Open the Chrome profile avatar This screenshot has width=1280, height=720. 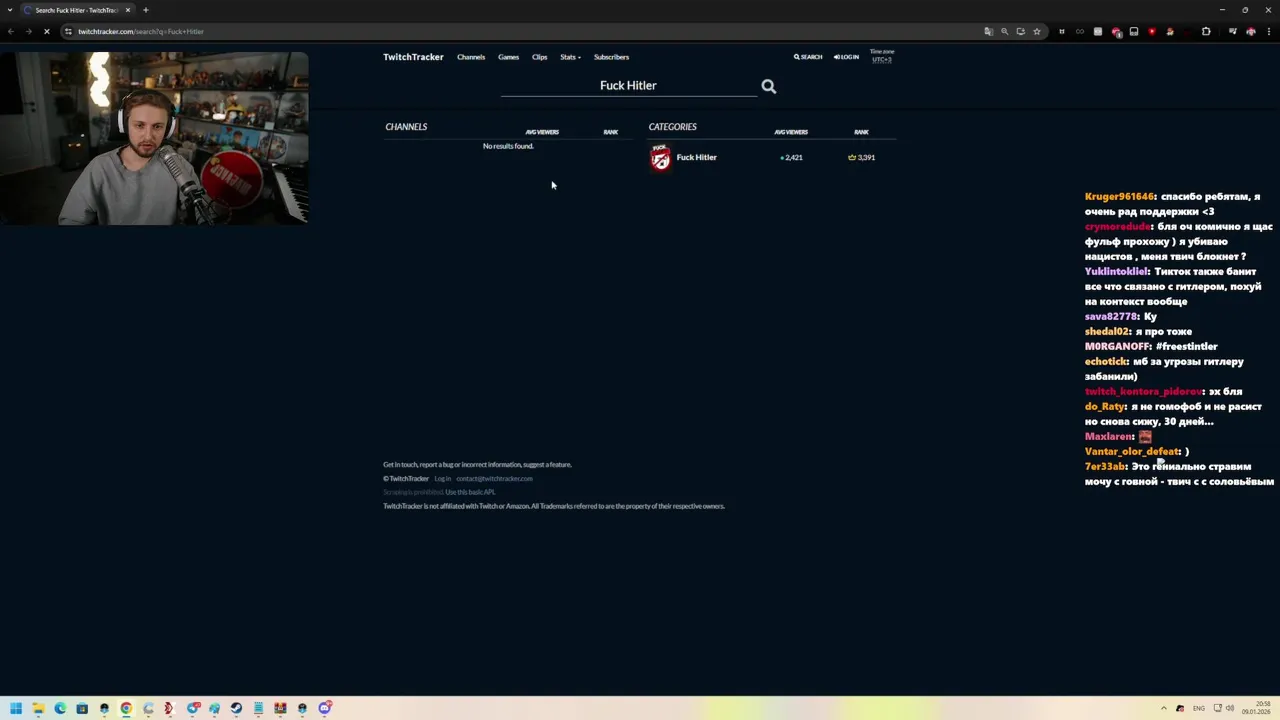(1251, 31)
